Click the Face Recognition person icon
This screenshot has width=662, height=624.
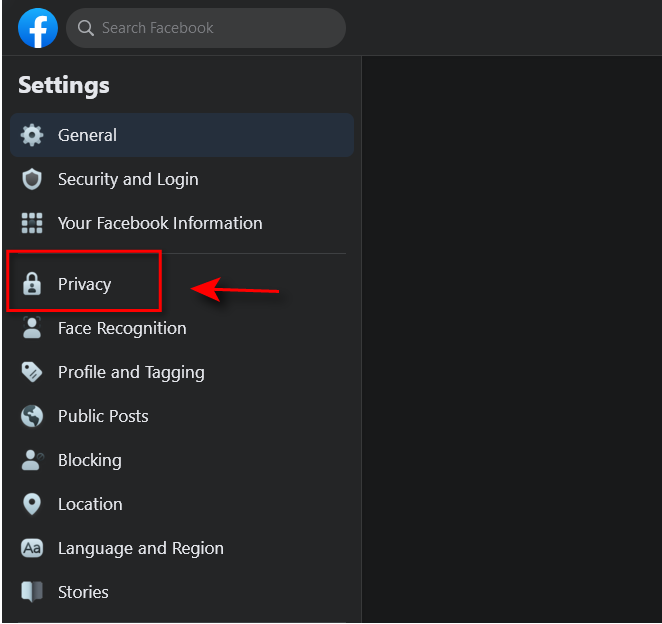[x=32, y=328]
